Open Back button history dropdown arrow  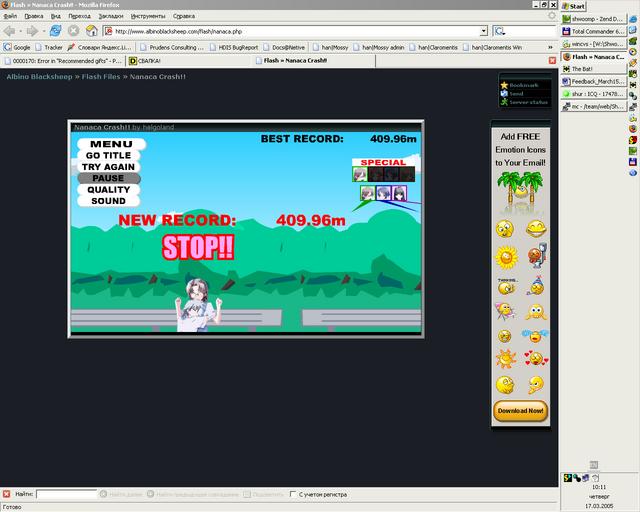click(20, 31)
